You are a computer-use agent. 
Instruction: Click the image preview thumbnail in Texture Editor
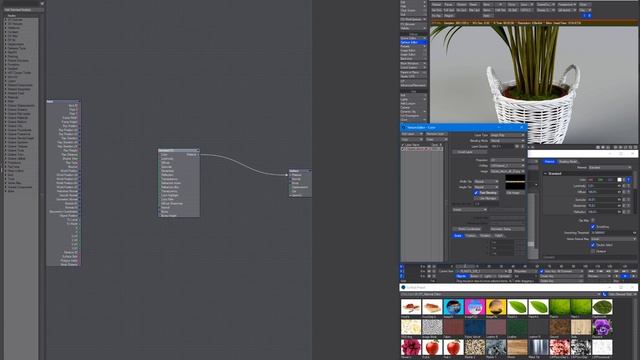pos(515,182)
